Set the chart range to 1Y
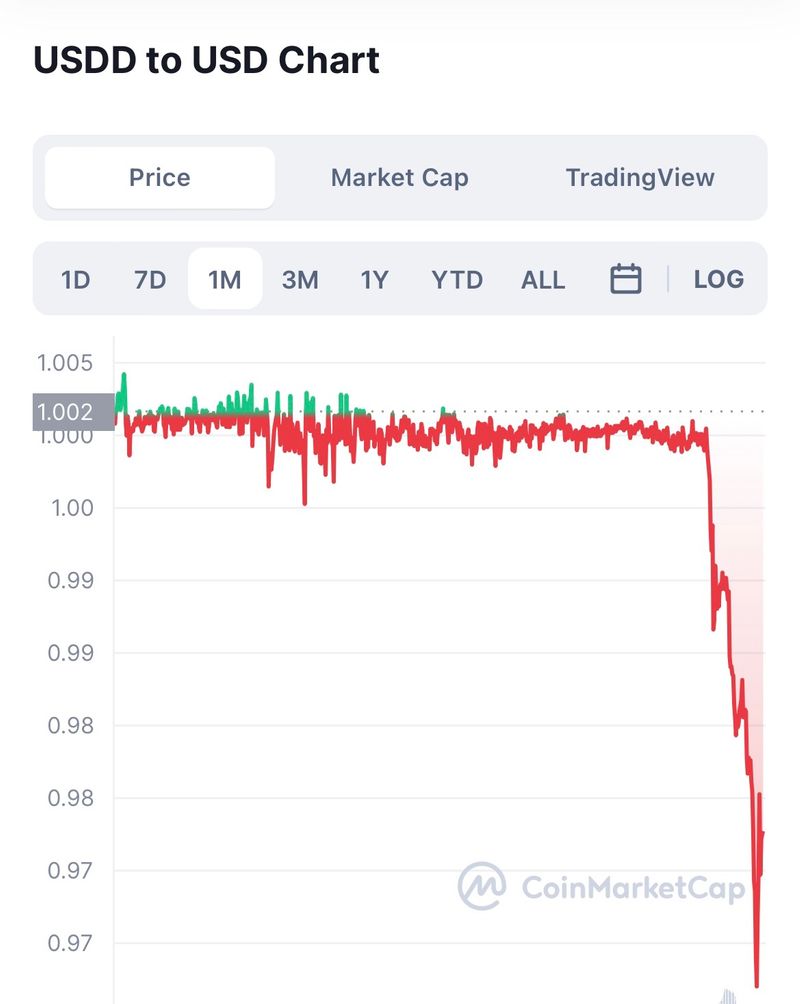This screenshot has height=1004, width=800. [x=374, y=279]
